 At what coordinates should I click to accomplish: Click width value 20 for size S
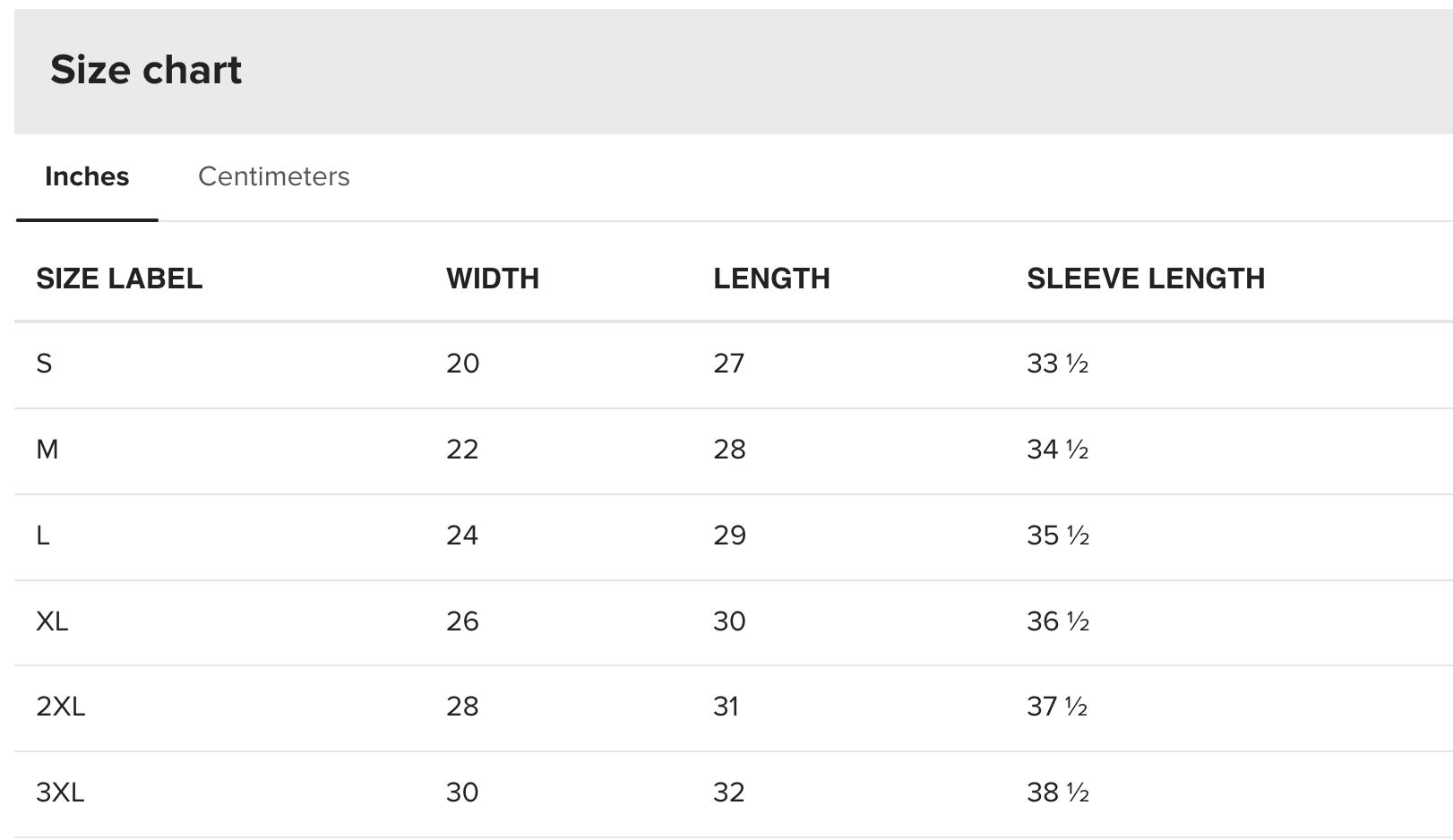tap(463, 364)
